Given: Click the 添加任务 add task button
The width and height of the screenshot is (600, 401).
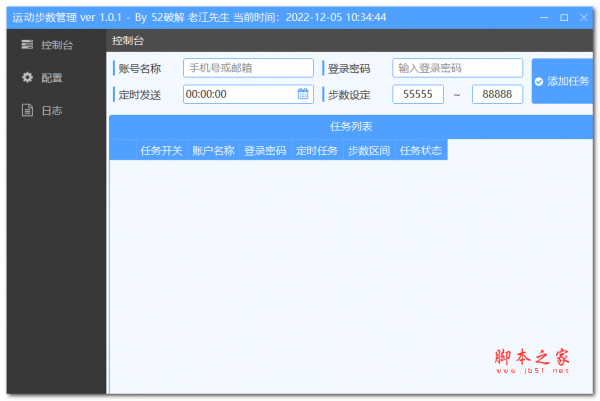Looking at the screenshot, I should (x=562, y=81).
